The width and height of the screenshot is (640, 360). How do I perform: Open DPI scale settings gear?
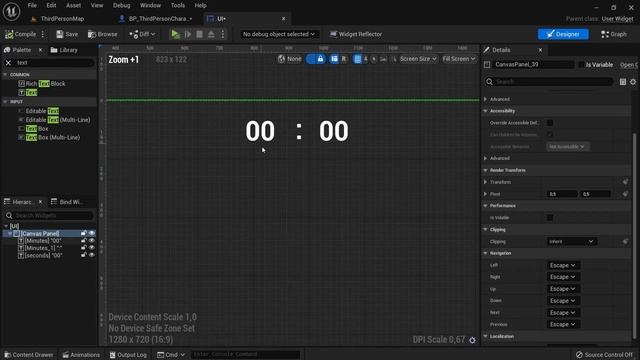(472, 340)
